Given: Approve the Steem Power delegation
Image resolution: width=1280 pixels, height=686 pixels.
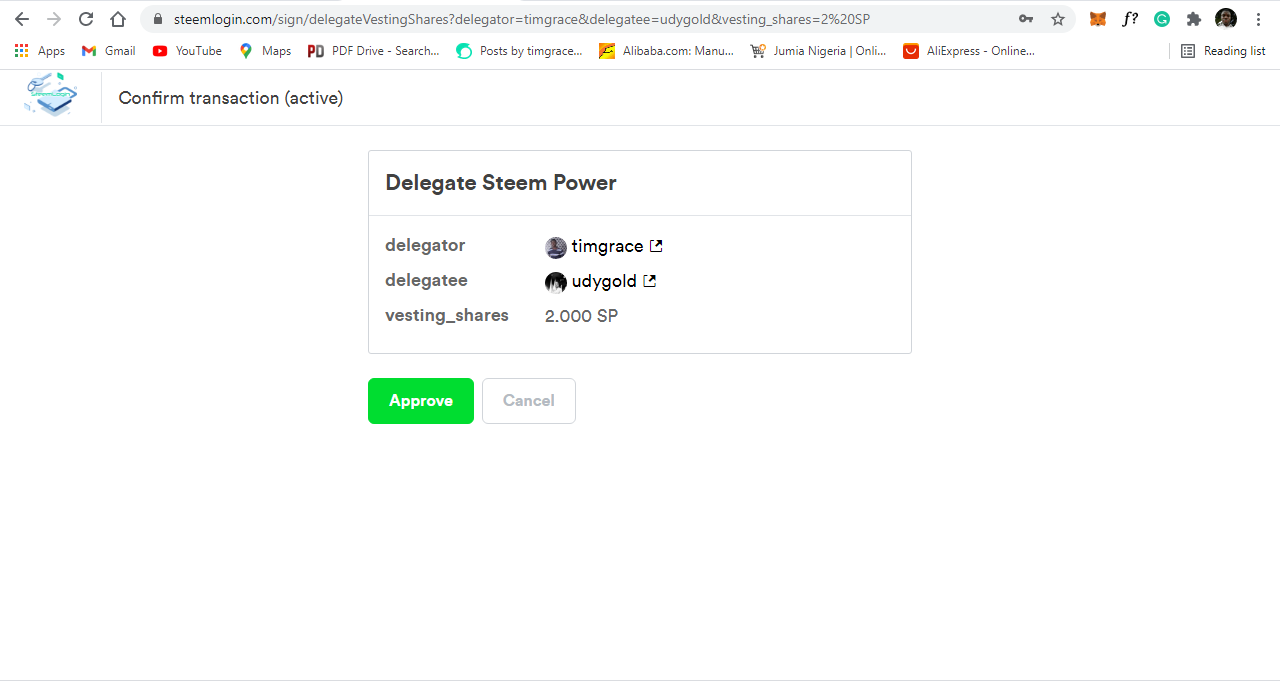Looking at the screenshot, I should tap(420, 400).
